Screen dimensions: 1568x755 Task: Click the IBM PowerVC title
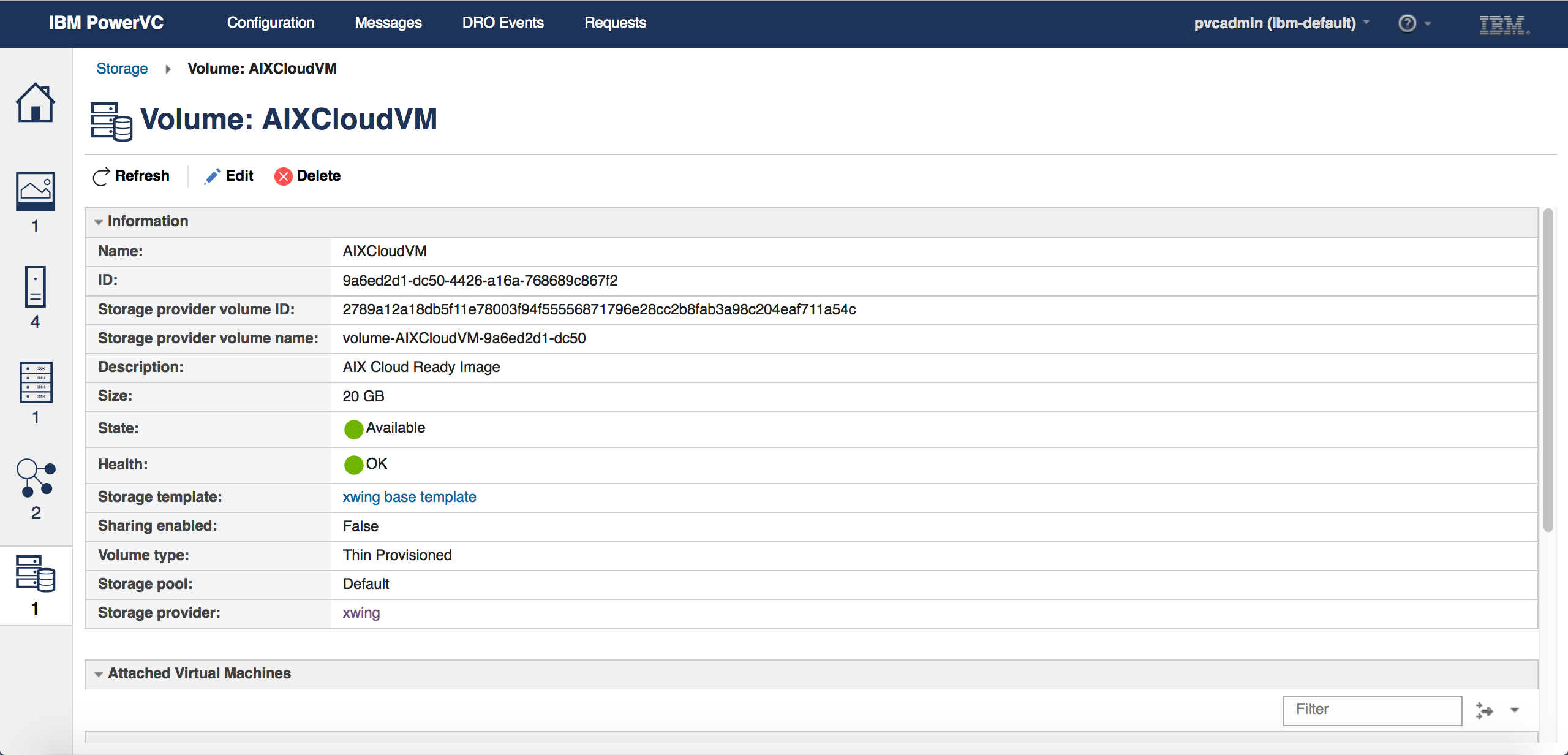point(106,23)
